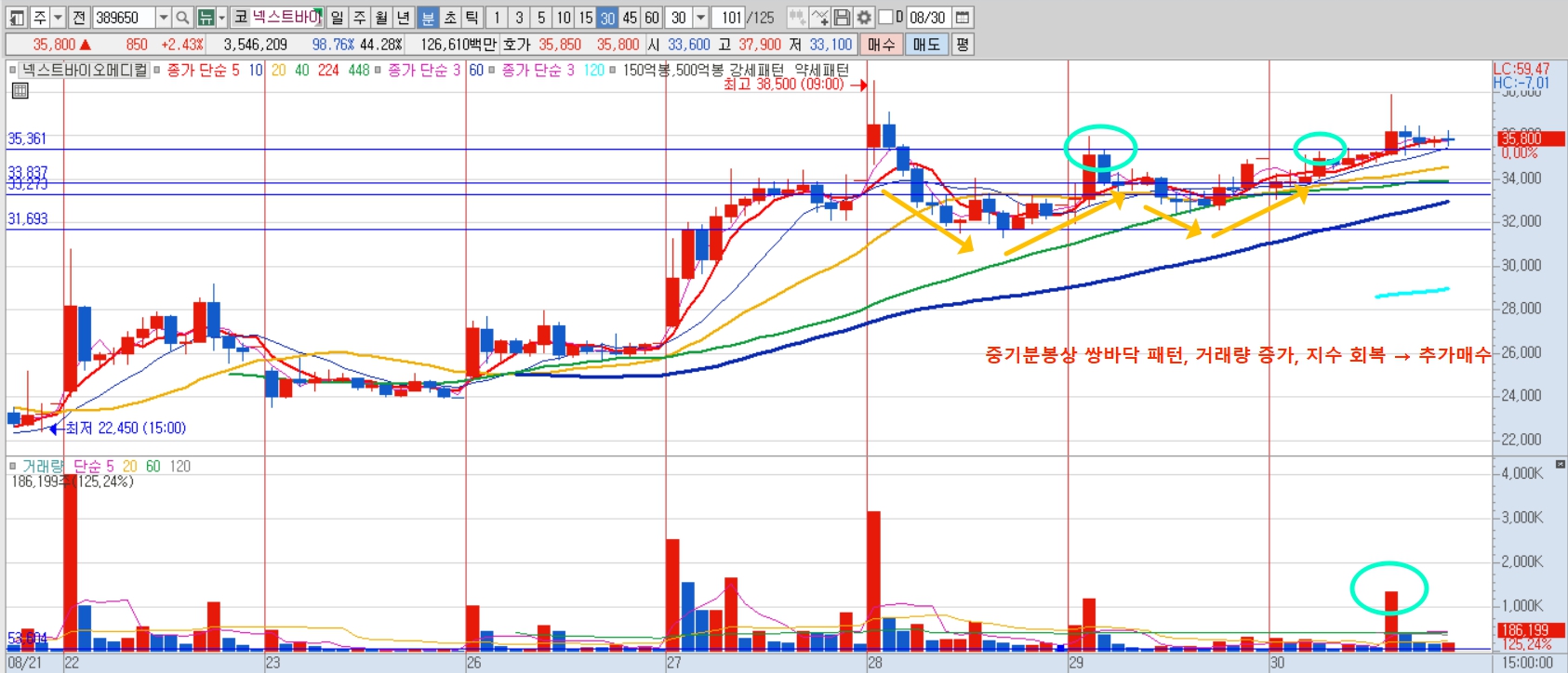Click the 448 moving average period label
Image resolution: width=1568 pixels, height=673 pixels.
(359, 70)
